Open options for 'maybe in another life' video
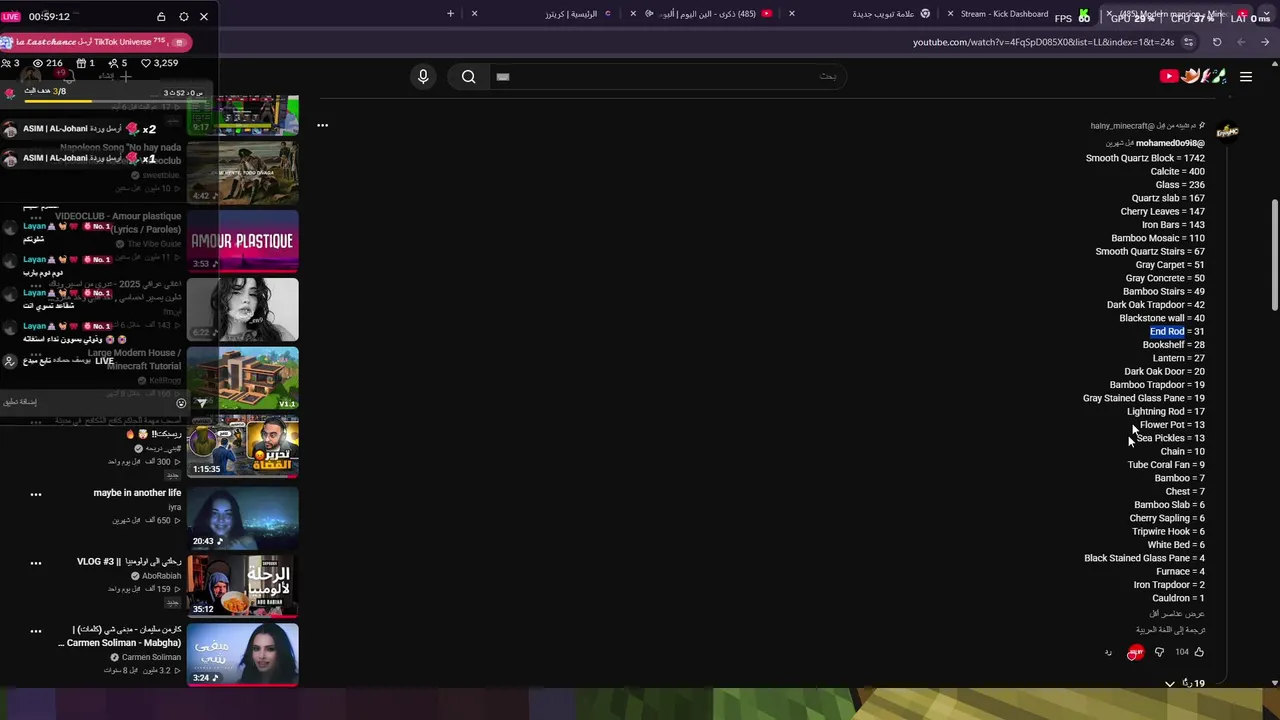The image size is (1280, 720). tap(36, 494)
